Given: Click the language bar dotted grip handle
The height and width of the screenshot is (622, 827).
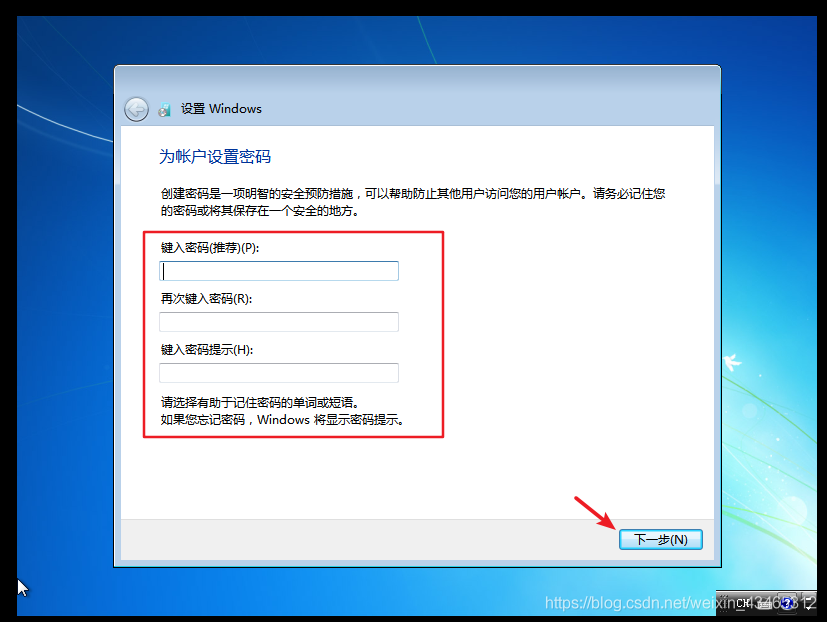Looking at the screenshot, I should tap(724, 604).
